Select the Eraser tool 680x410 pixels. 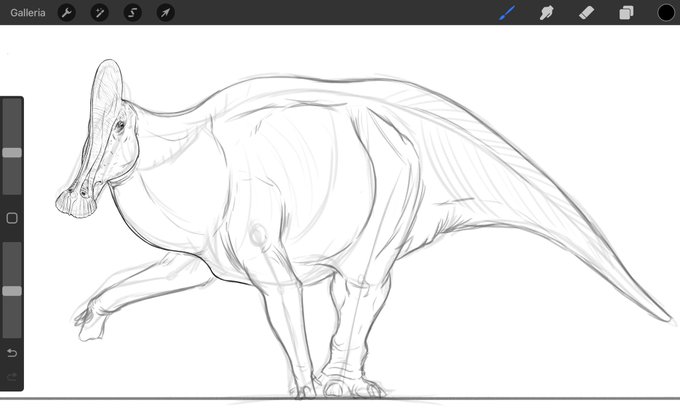point(586,13)
